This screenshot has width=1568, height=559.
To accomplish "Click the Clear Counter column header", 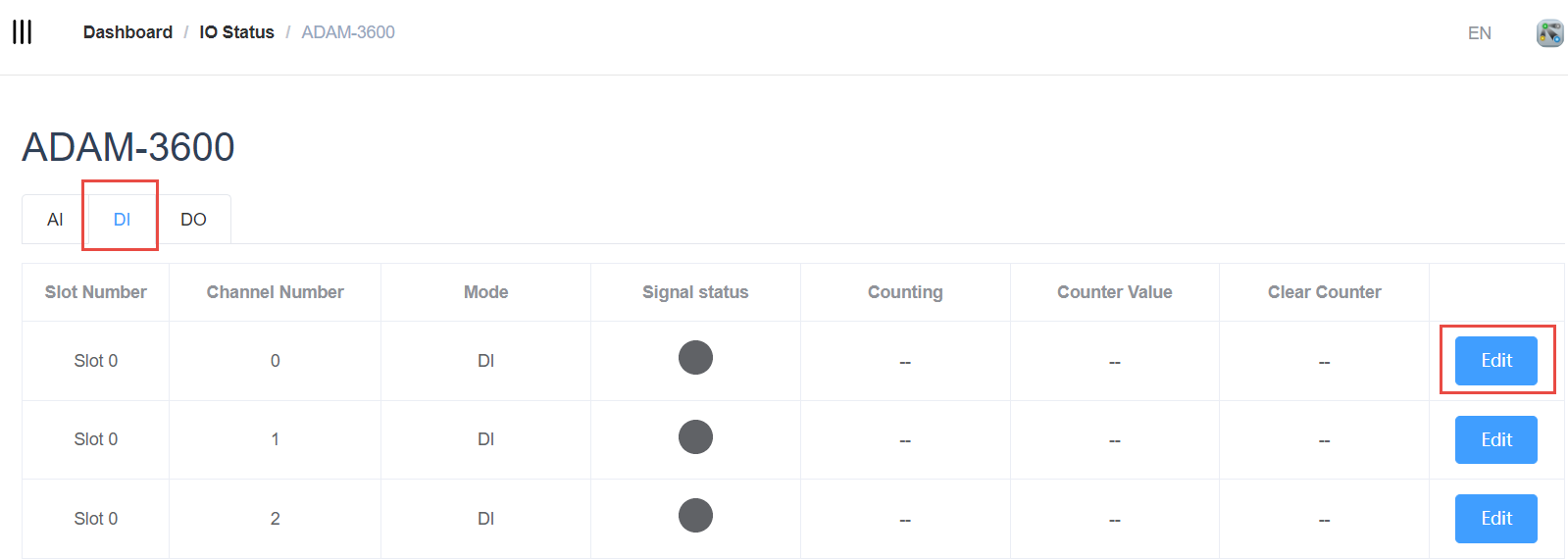I will click(x=1324, y=292).
